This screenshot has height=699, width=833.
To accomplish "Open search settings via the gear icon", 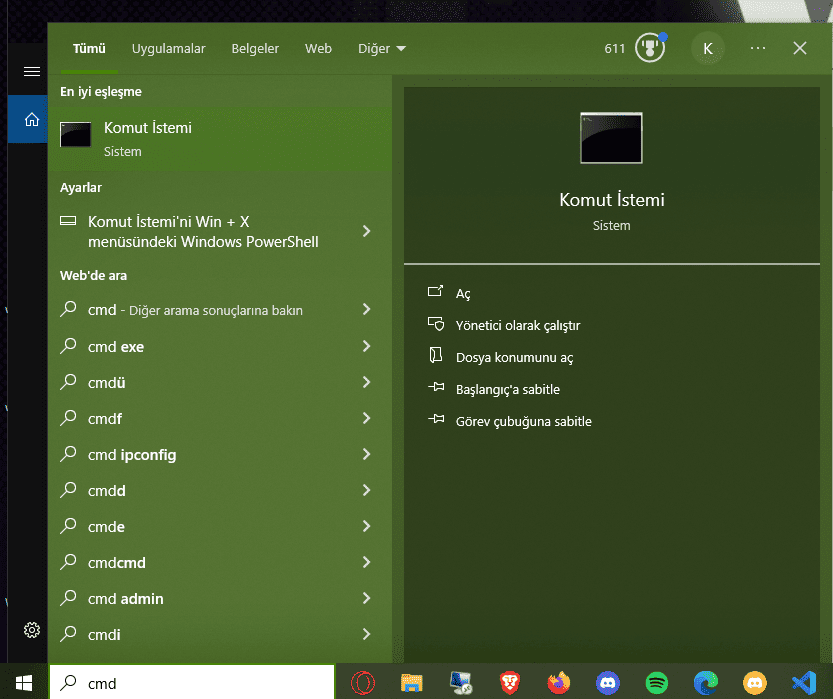I will tap(32, 630).
